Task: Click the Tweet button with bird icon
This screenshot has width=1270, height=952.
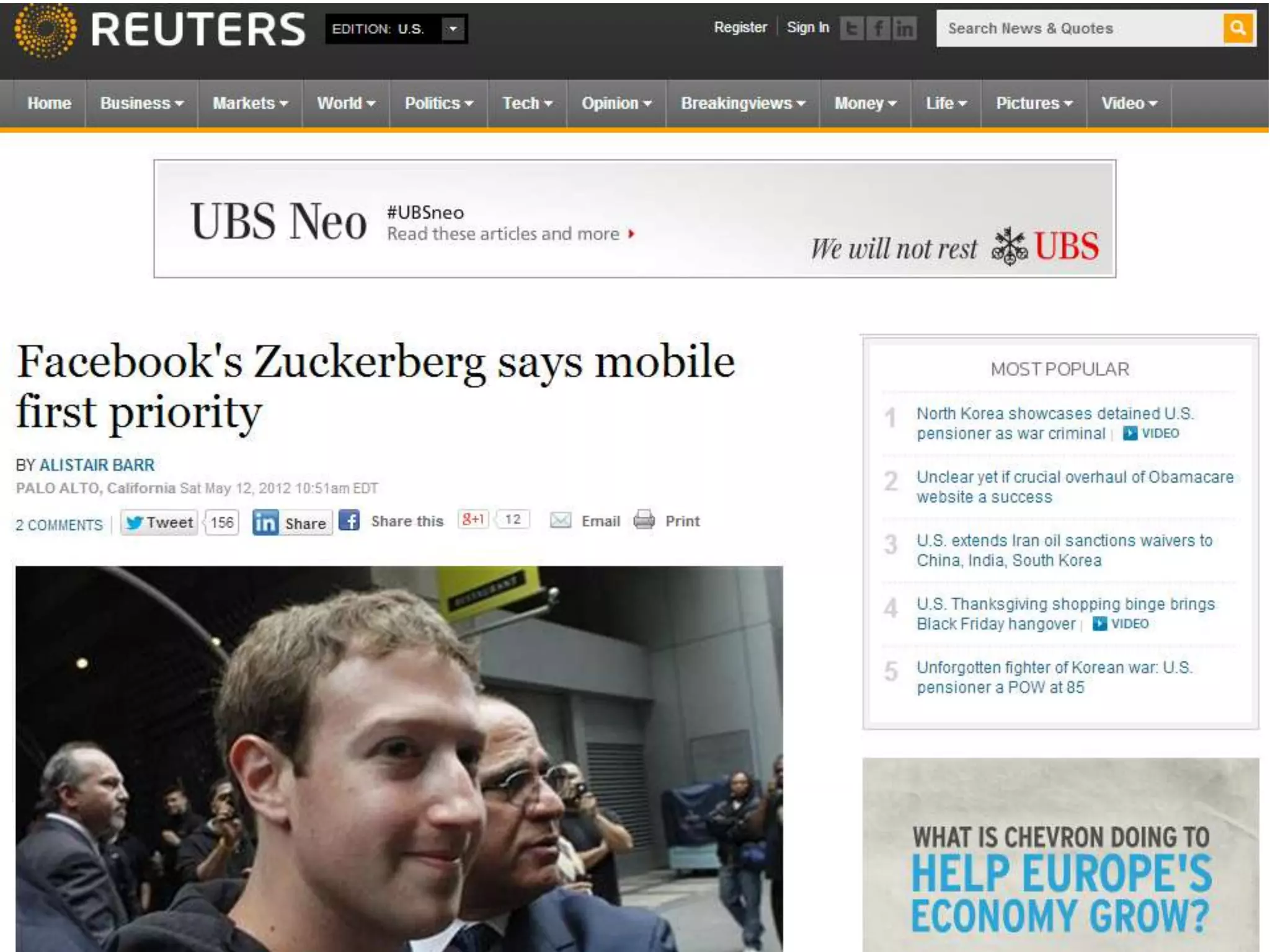Action: tap(159, 522)
